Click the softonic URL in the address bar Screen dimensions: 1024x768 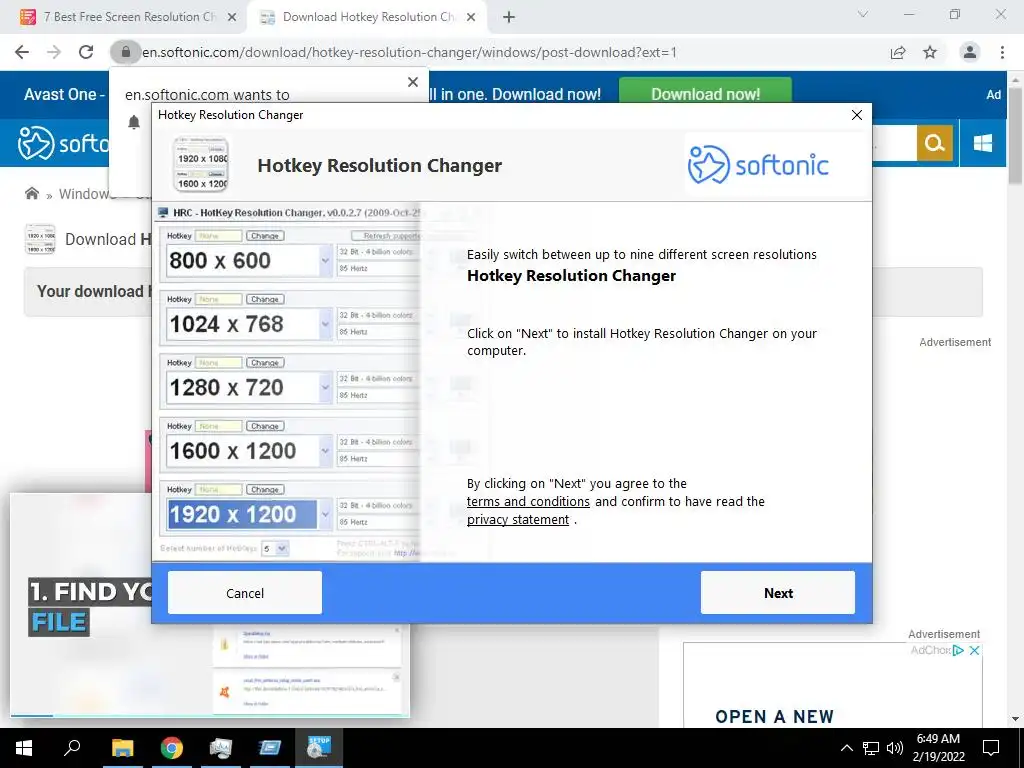(x=409, y=52)
